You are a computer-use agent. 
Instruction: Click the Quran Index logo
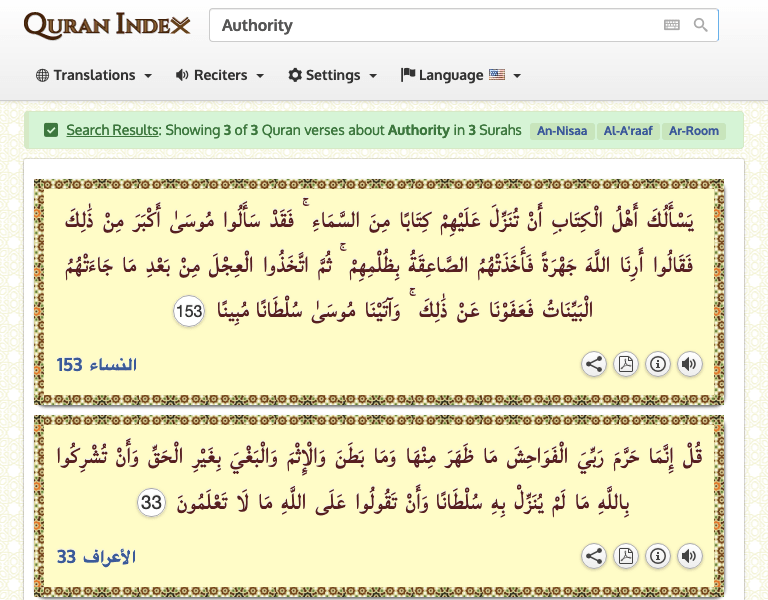pyautogui.click(x=107, y=25)
